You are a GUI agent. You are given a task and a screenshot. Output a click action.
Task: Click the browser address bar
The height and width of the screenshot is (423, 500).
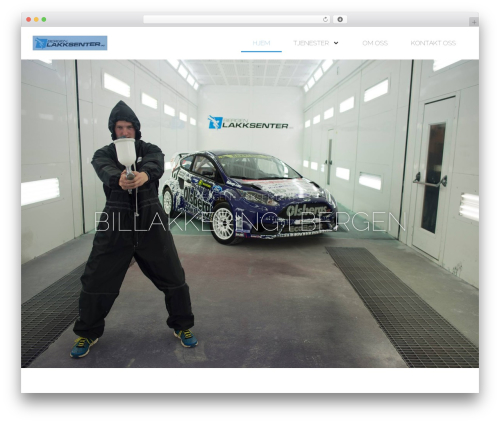237,19
